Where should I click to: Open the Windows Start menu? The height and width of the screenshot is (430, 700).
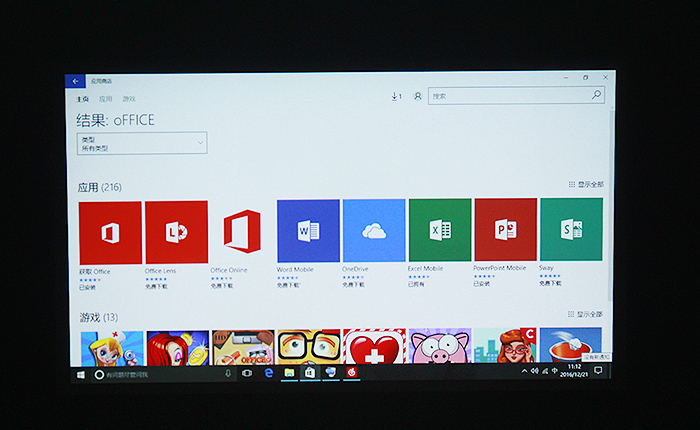point(80,373)
